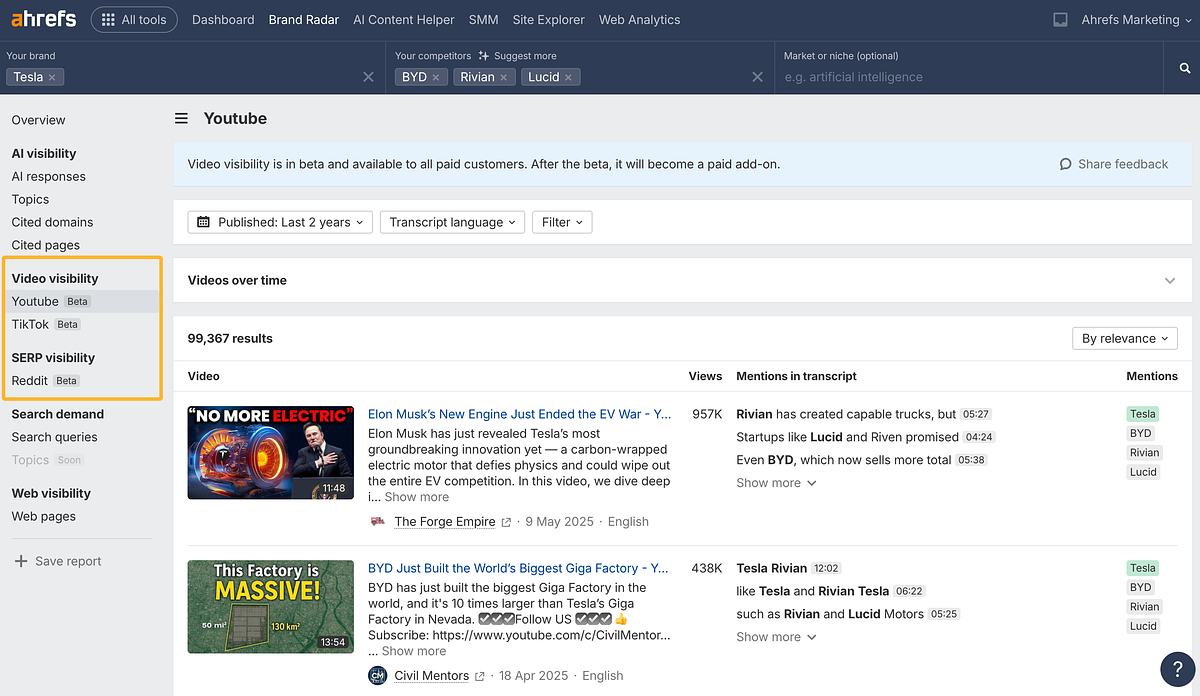Open The Forge Empire channel external link icon
The image size is (1200, 696).
pos(506,521)
